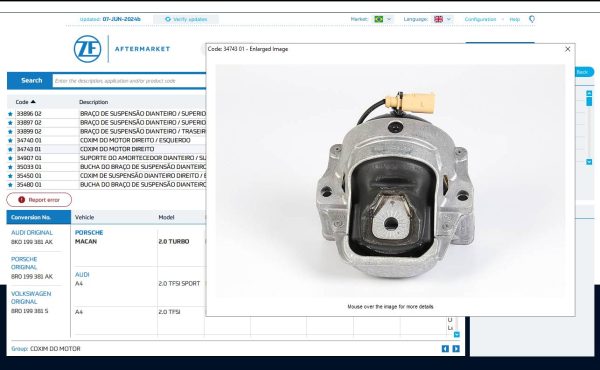The width and height of the screenshot is (600, 370).
Task: Click conversion number 8R0 199 381 AK
Action: pyautogui.click(x=32, y=276)
